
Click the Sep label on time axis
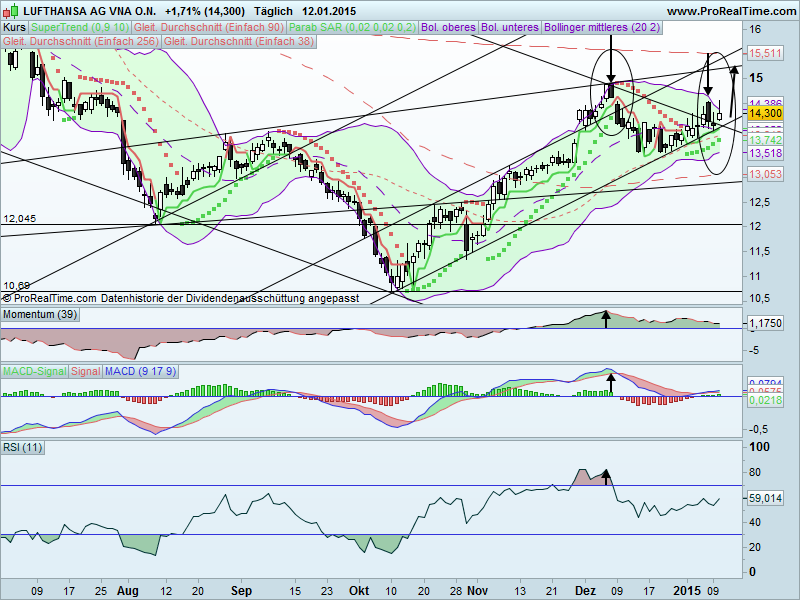(241, 591)
